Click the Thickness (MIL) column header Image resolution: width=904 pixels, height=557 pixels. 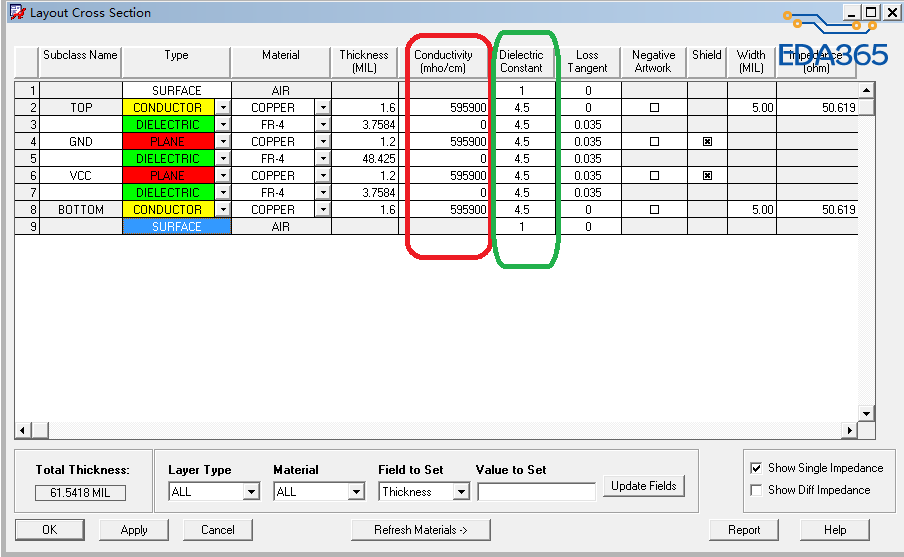point(364,62)
